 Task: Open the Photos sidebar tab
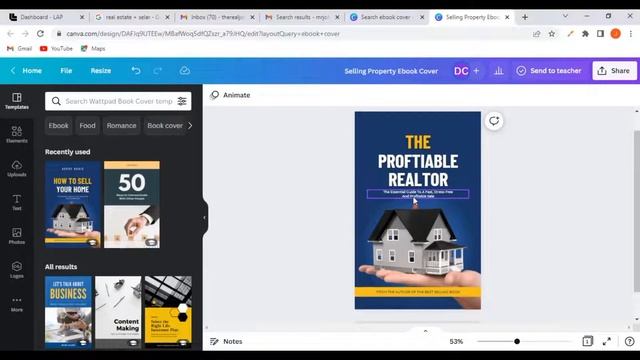(x=17, y=236)
